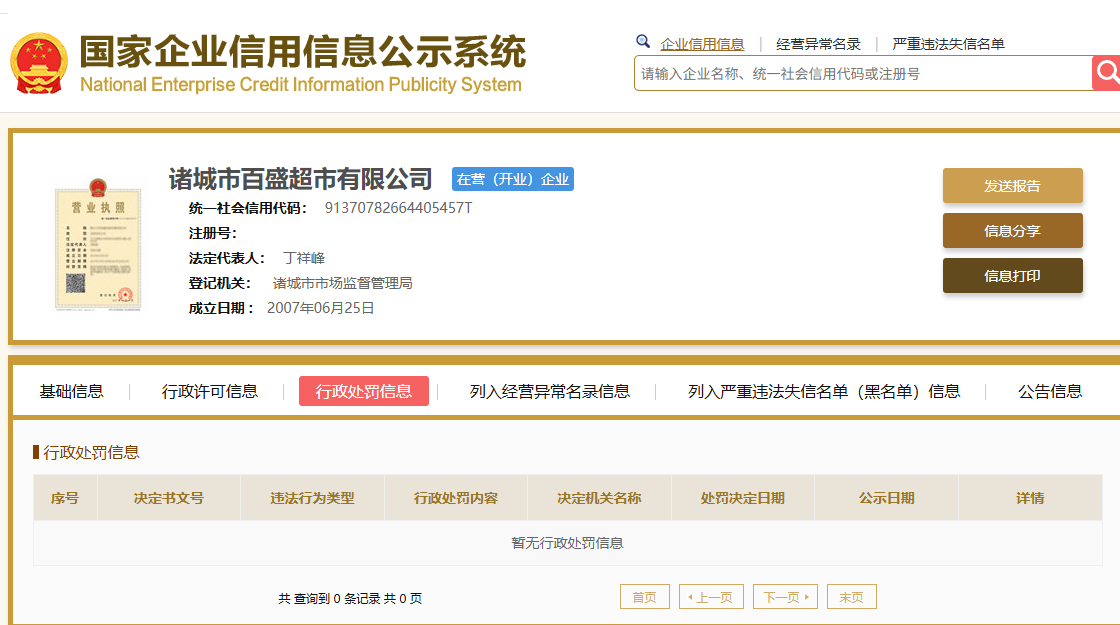Jump to 末页 in pagination
Image resolution: width=1120 pixels, height=625 pixels.
pos(851,597)
